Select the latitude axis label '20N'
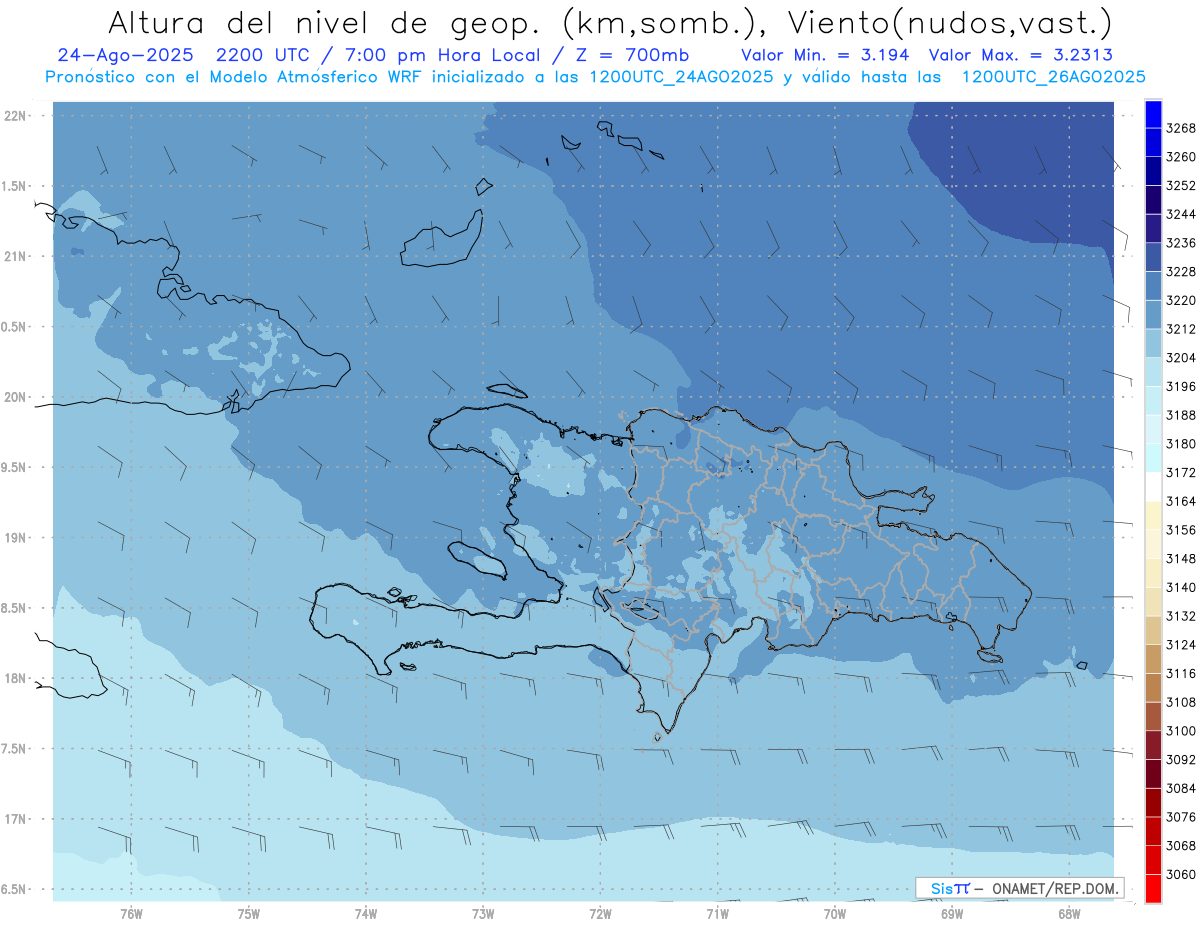This screenshot has width=1200, height=927. click(x=17, y=397)
